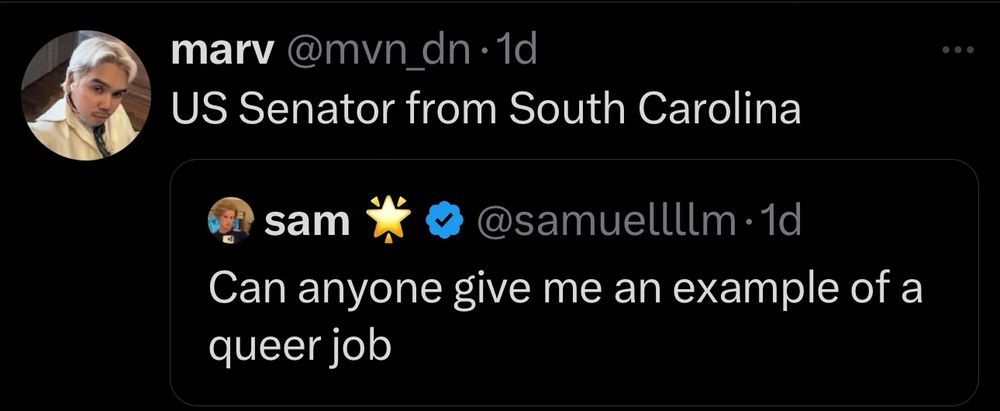Click the blue verified checkmark badge
The height and width of the screenshot is (411, 1000).
[x=442, y=222]
